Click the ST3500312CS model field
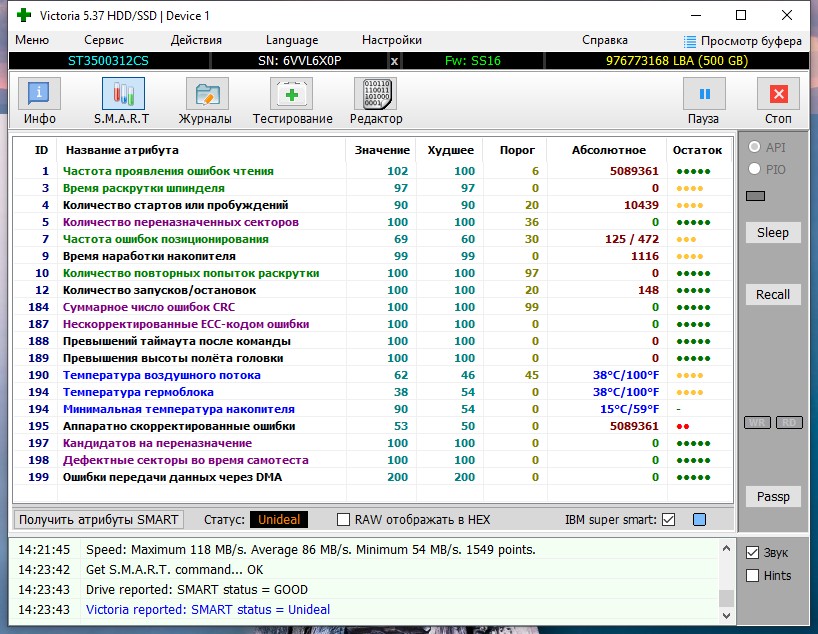Screen dimensions: 818x634 click(x=109, y=61)
